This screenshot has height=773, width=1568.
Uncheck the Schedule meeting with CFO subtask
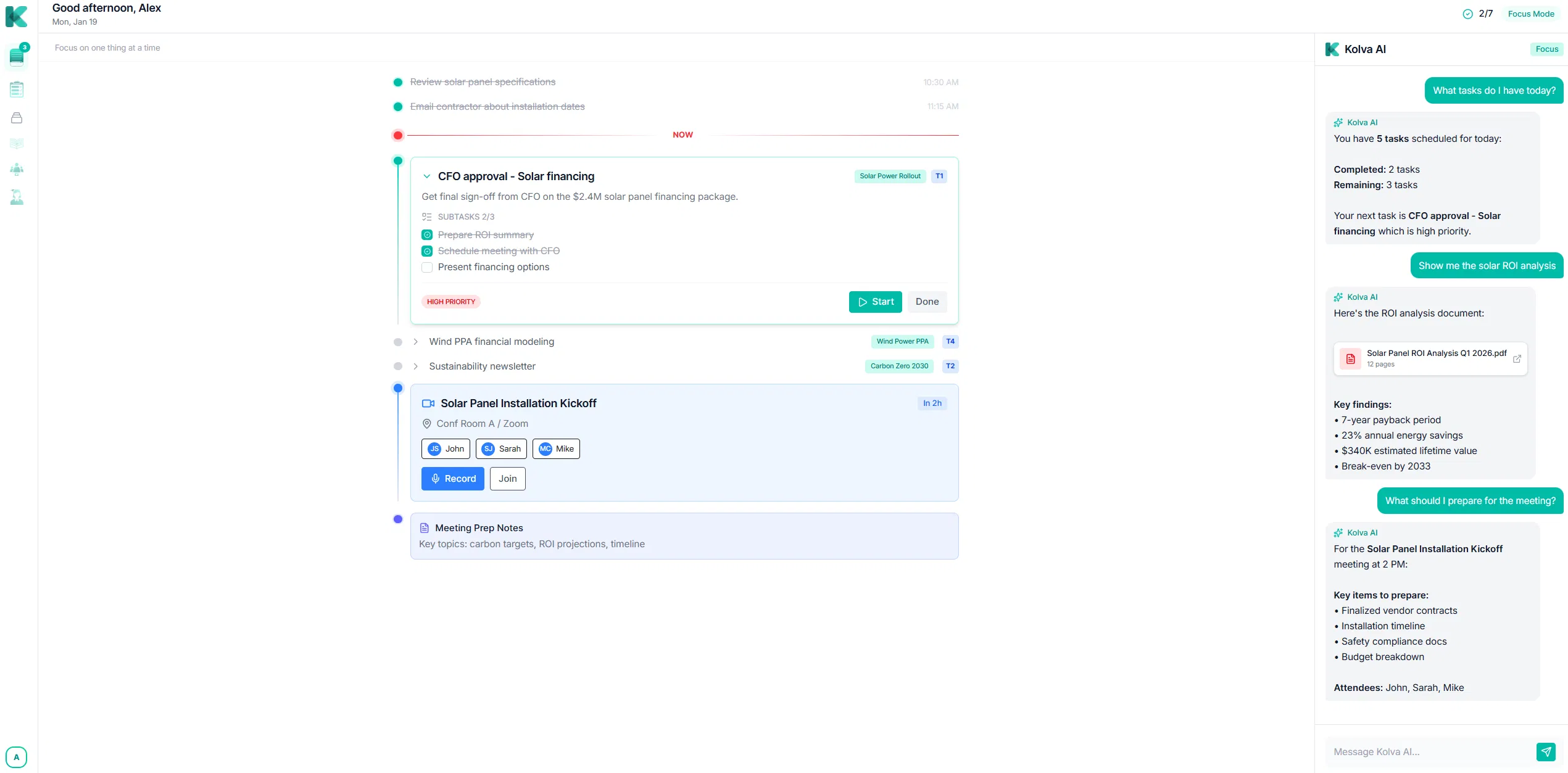click(426, 250)
